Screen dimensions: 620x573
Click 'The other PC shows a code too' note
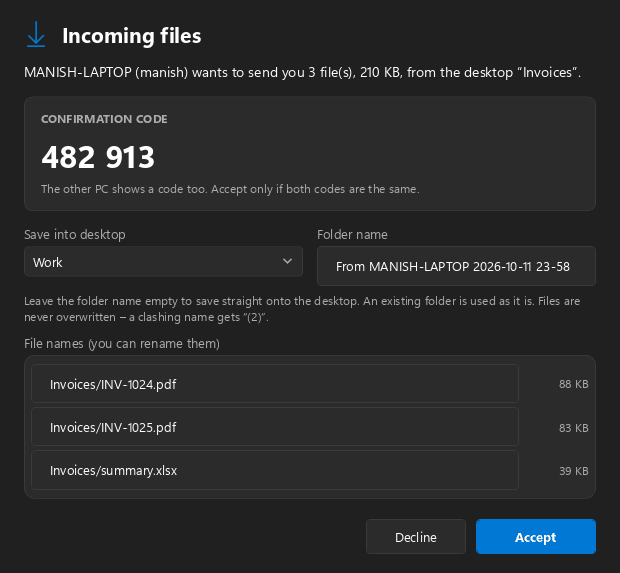click(230, 189)
